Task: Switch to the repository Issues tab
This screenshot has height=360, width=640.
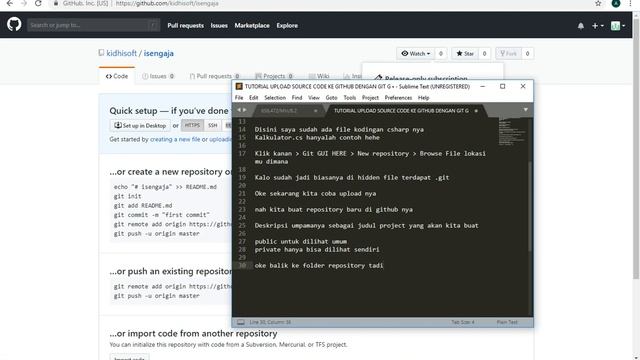Action: pyautogui.click(x=158, y=76)
